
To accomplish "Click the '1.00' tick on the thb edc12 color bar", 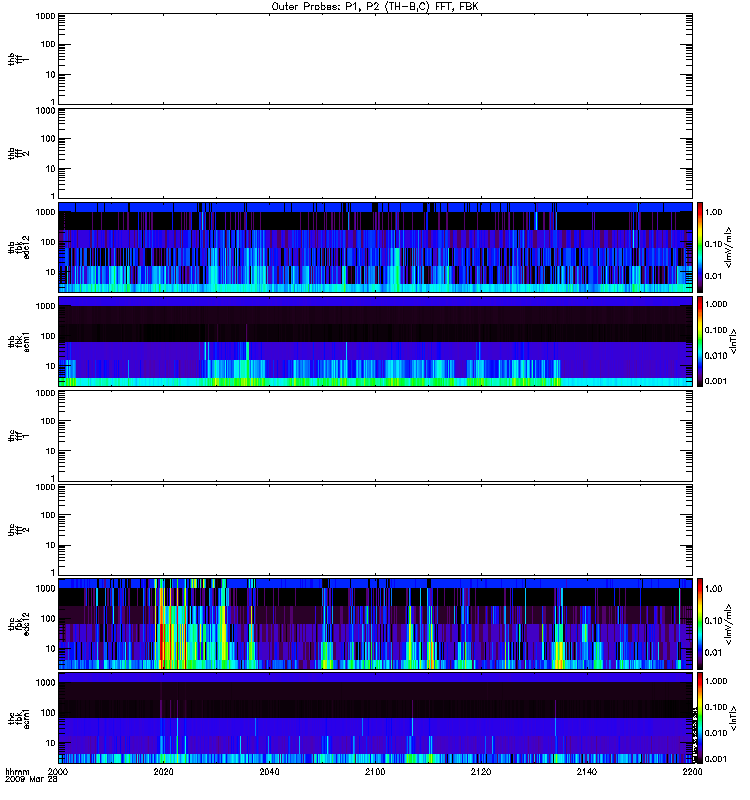I will coord(713,212).
